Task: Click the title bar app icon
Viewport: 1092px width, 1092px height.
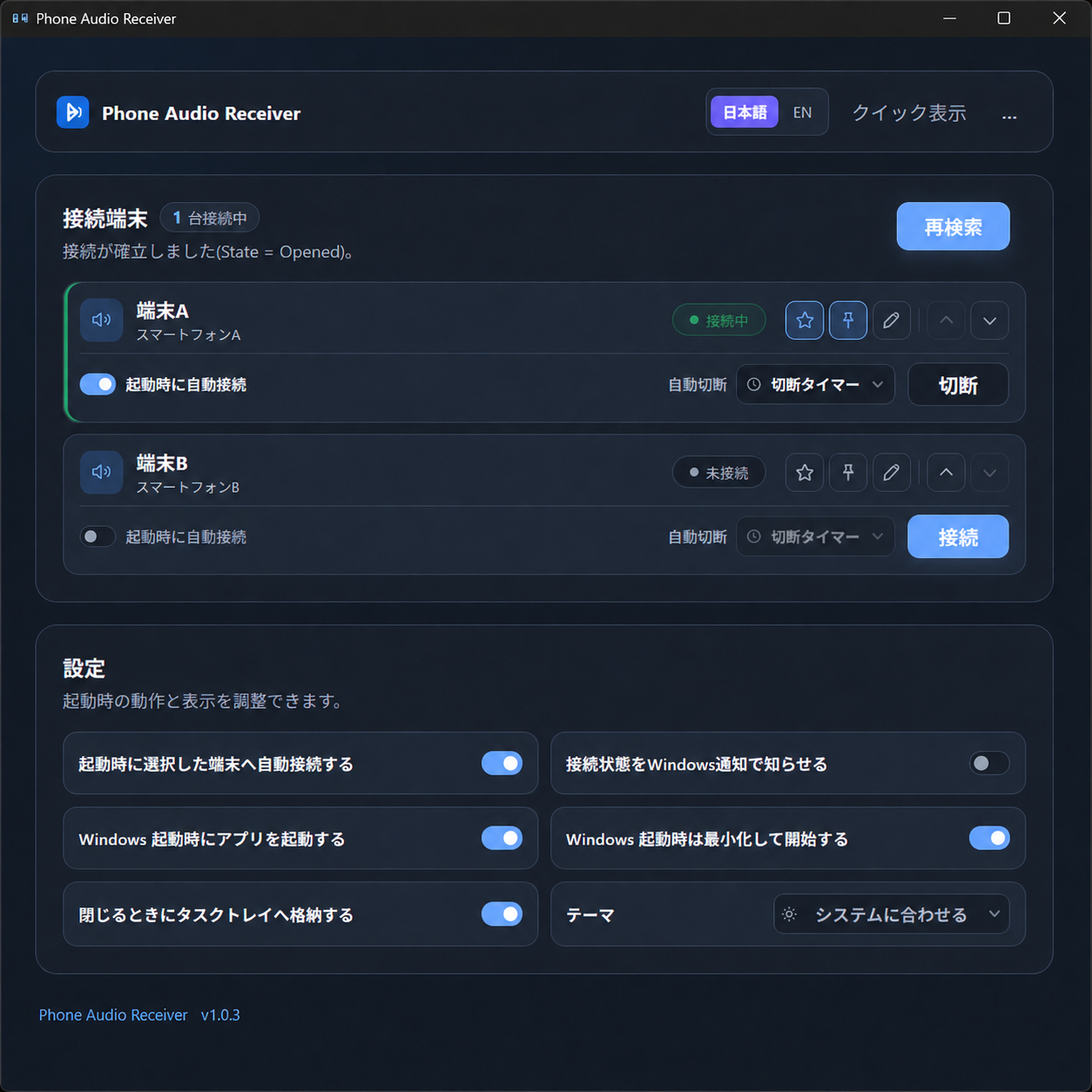Action: click(20, 18)
